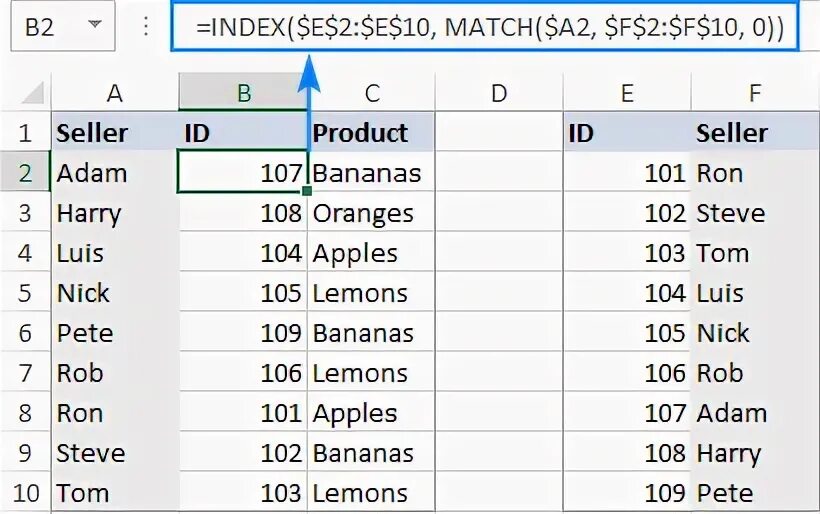Viewport: 820px width, 514px height.
Task: Click the Seller header in column F
Action: [x=754, y=133]
